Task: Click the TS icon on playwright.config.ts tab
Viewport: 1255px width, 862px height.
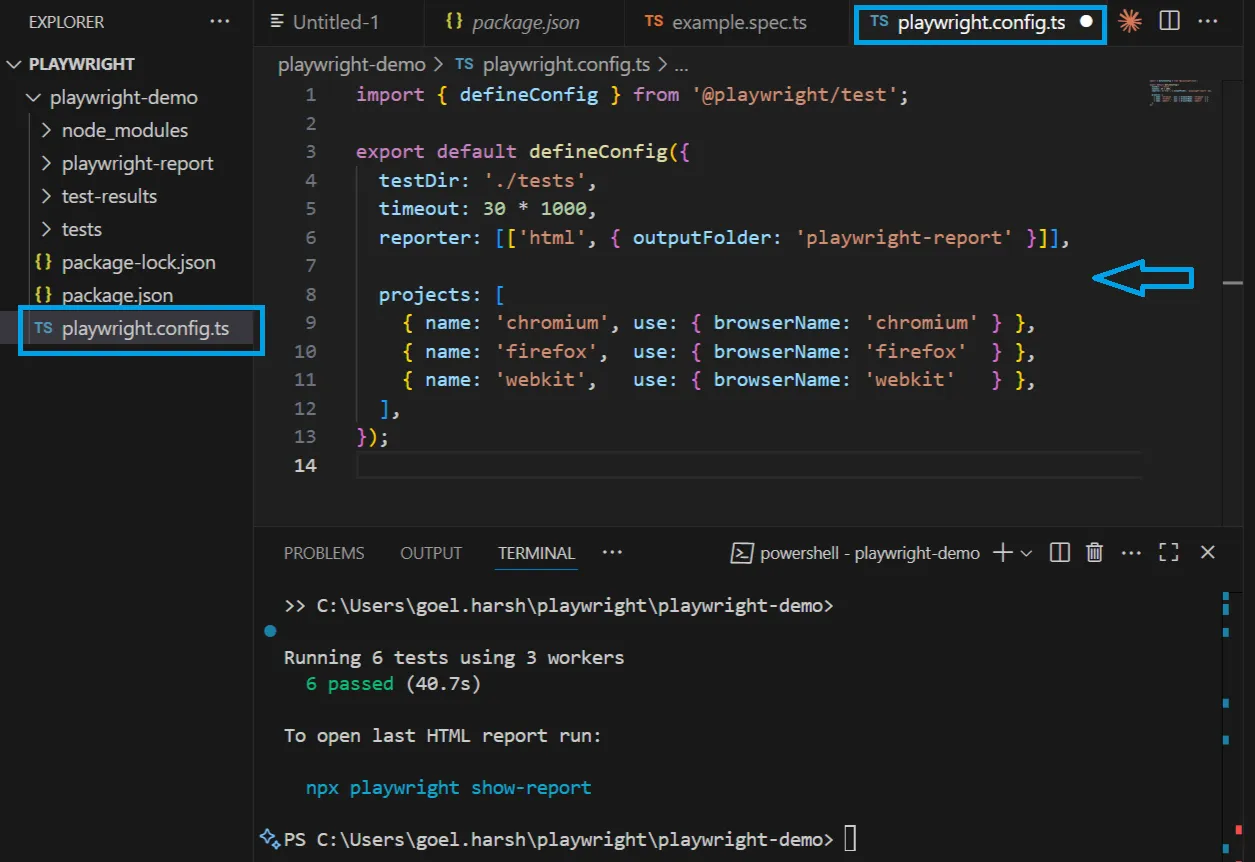Action: (x=879, y=22)
